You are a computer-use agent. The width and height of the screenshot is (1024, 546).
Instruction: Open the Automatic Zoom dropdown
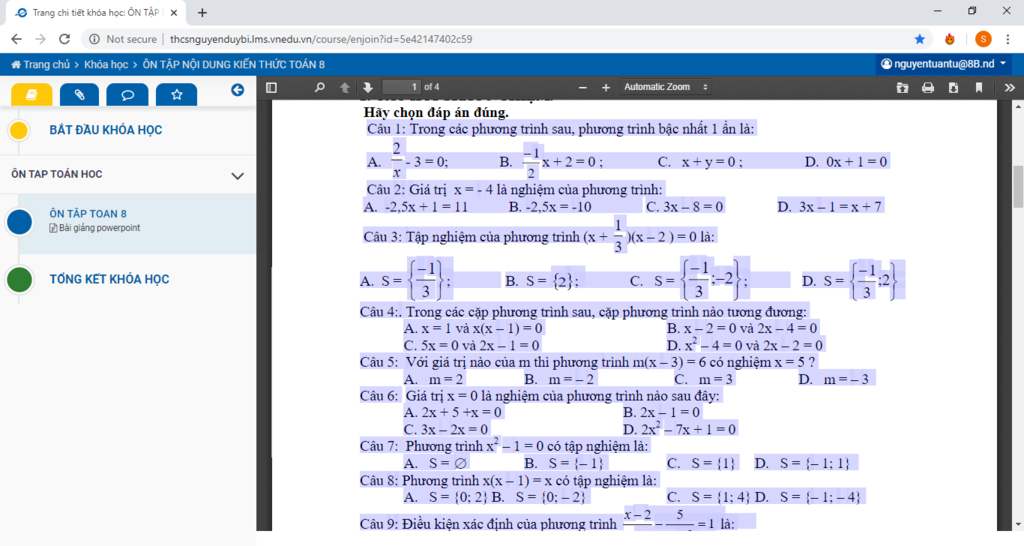pos(665,87)
